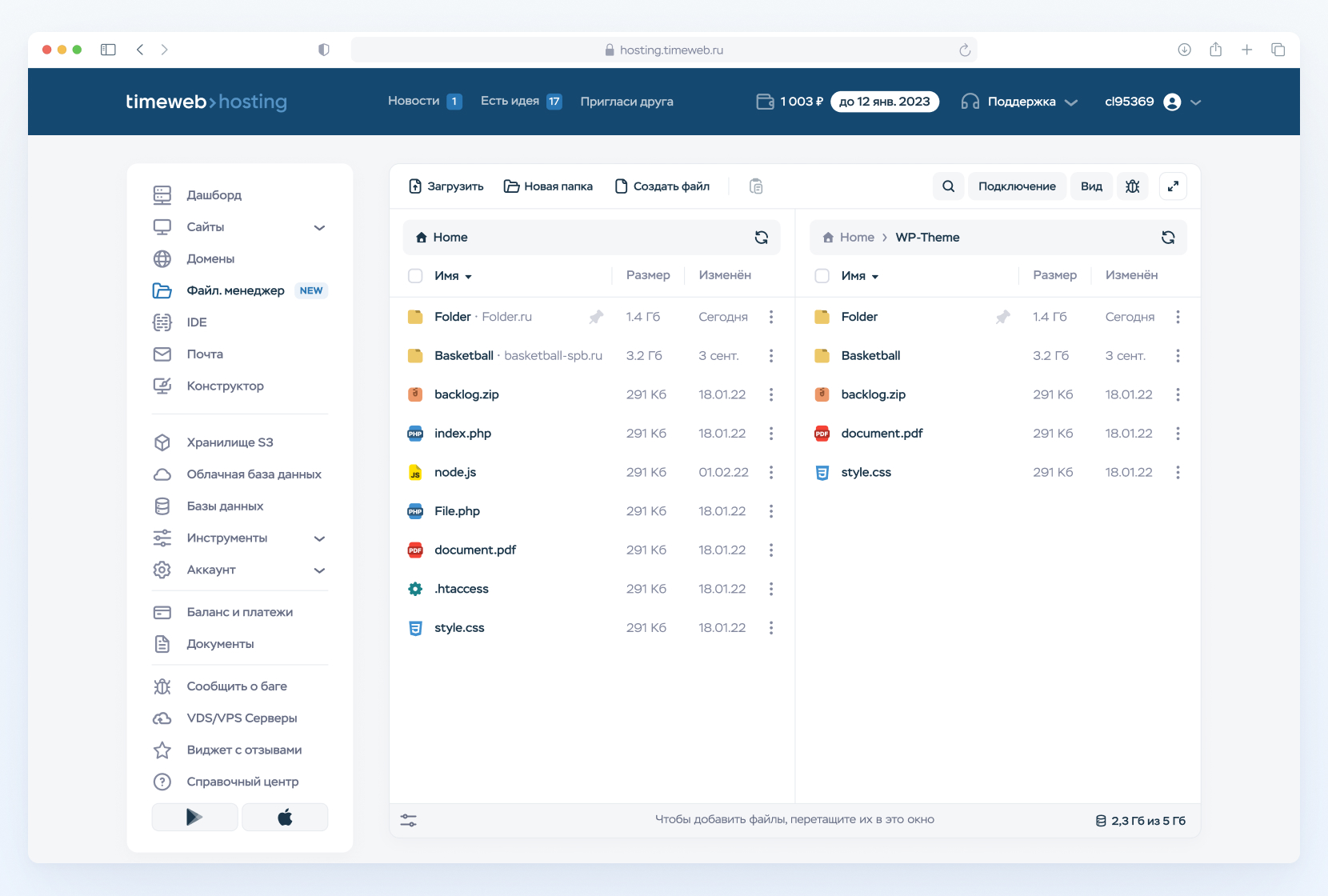Select document.pdf in left panel
The width and height of the screenshot is (1328, 896).
(x=475, y=550)
